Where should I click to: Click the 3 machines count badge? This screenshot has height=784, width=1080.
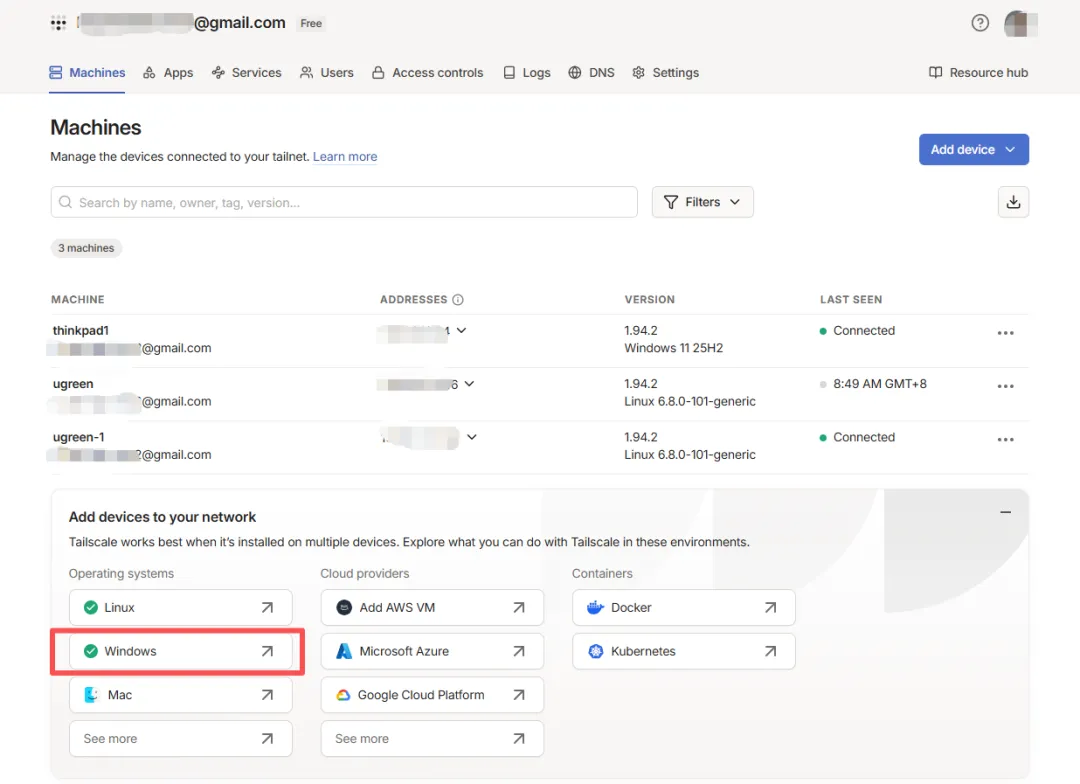click(x=86, y=248)
